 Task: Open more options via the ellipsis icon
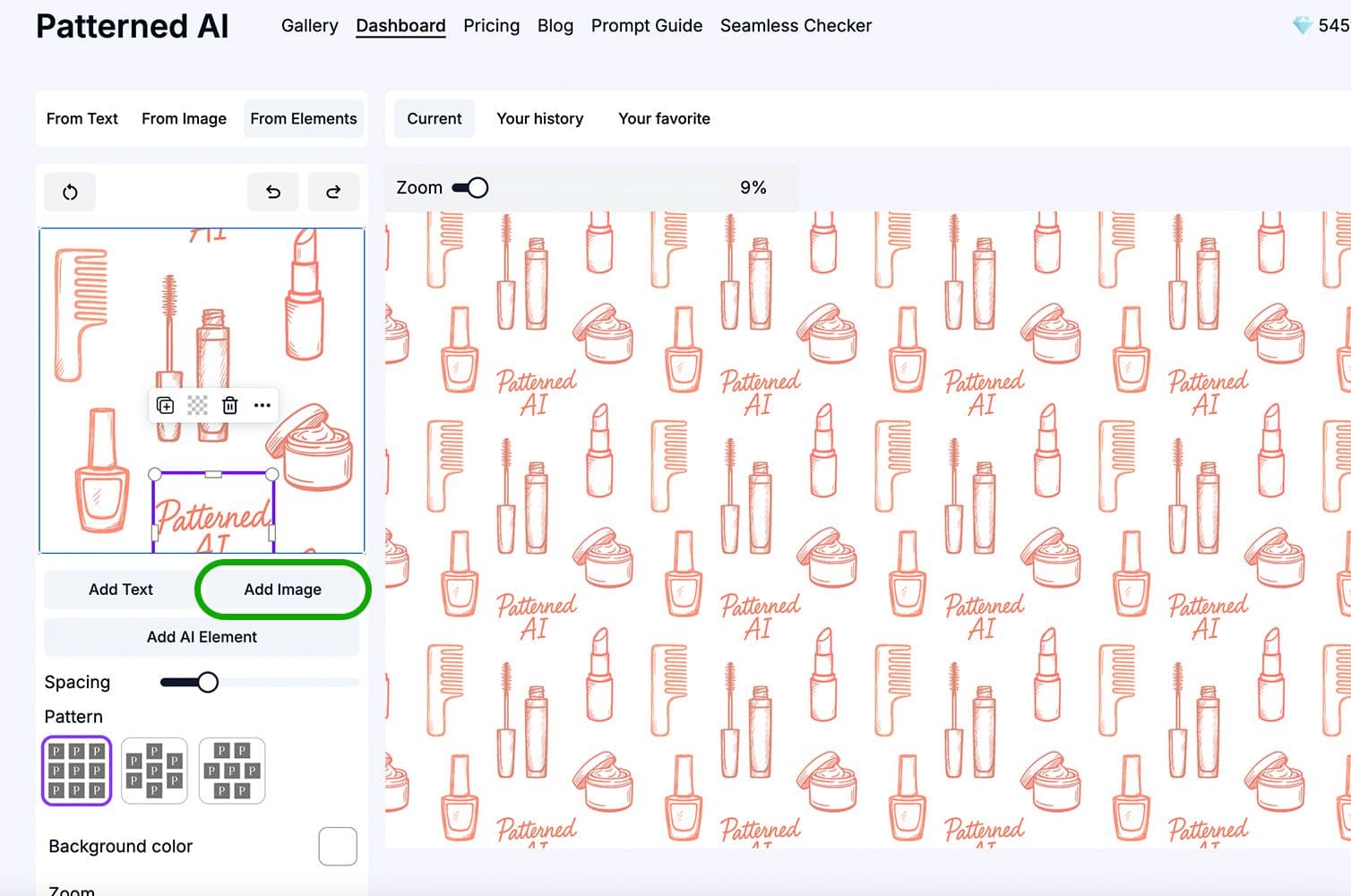click(x=262, y=405)
